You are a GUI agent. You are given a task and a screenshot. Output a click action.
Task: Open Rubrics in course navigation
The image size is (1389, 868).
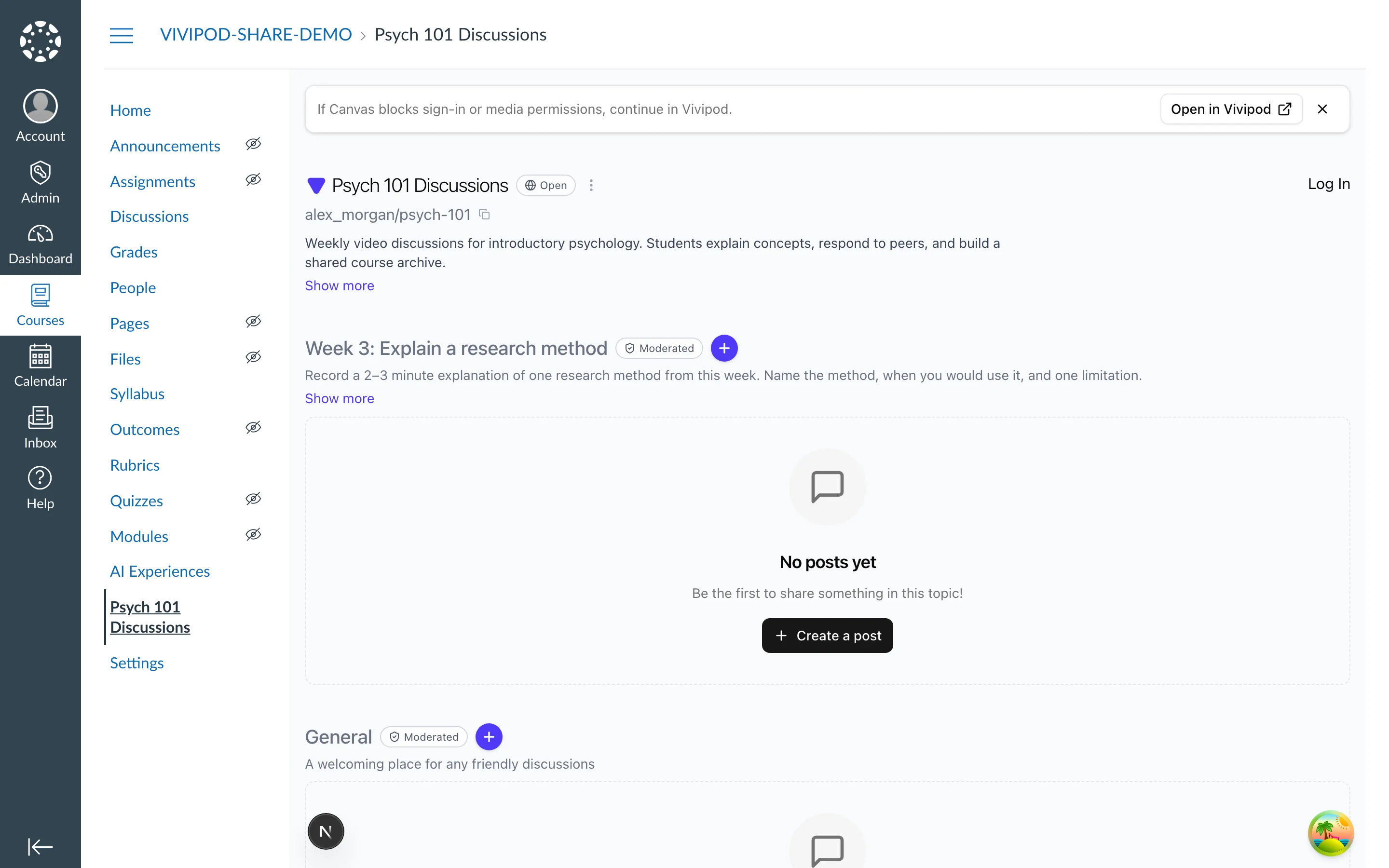pyautogui.click(x=135, y=465)
